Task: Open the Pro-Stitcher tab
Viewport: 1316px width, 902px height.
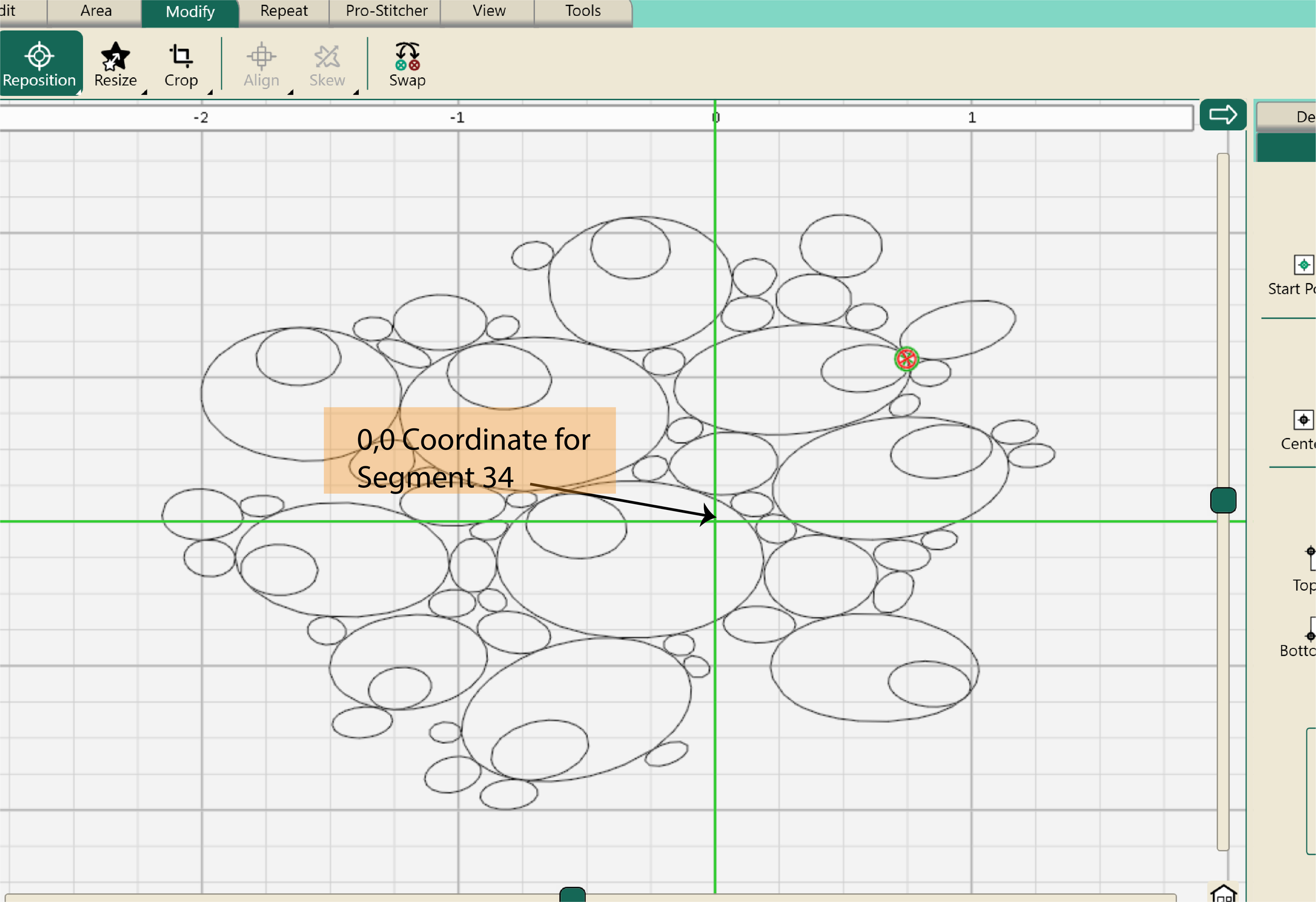Action: pyautogui.click(x=386, y=12)
